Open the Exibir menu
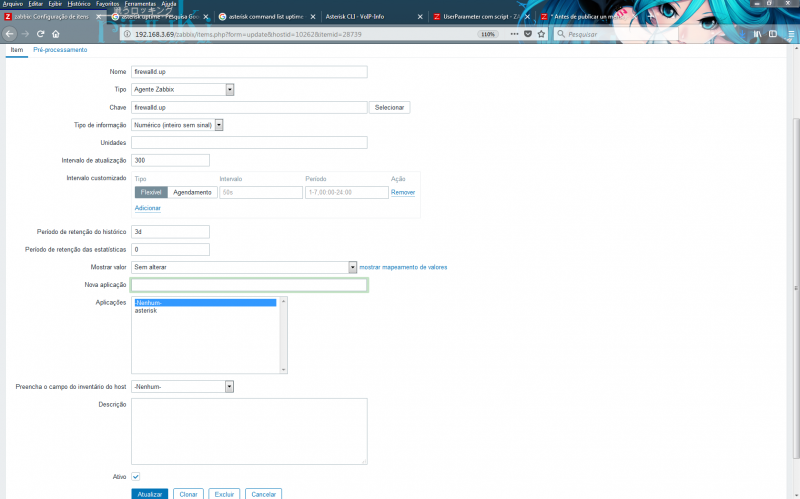The image size is (800, 499). tap(55, 4)
